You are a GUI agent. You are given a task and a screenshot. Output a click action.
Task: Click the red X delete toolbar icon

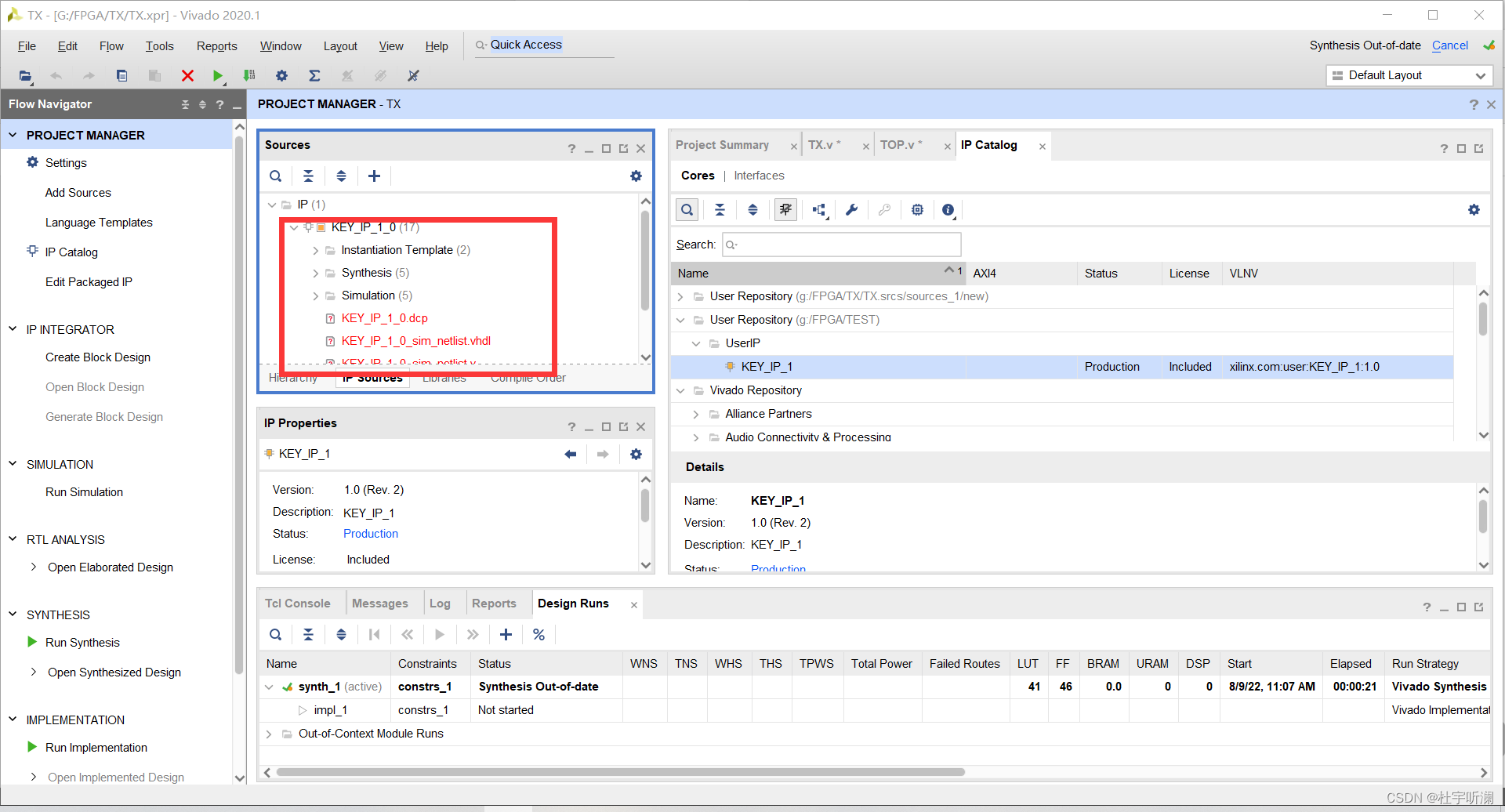point(187,76)
